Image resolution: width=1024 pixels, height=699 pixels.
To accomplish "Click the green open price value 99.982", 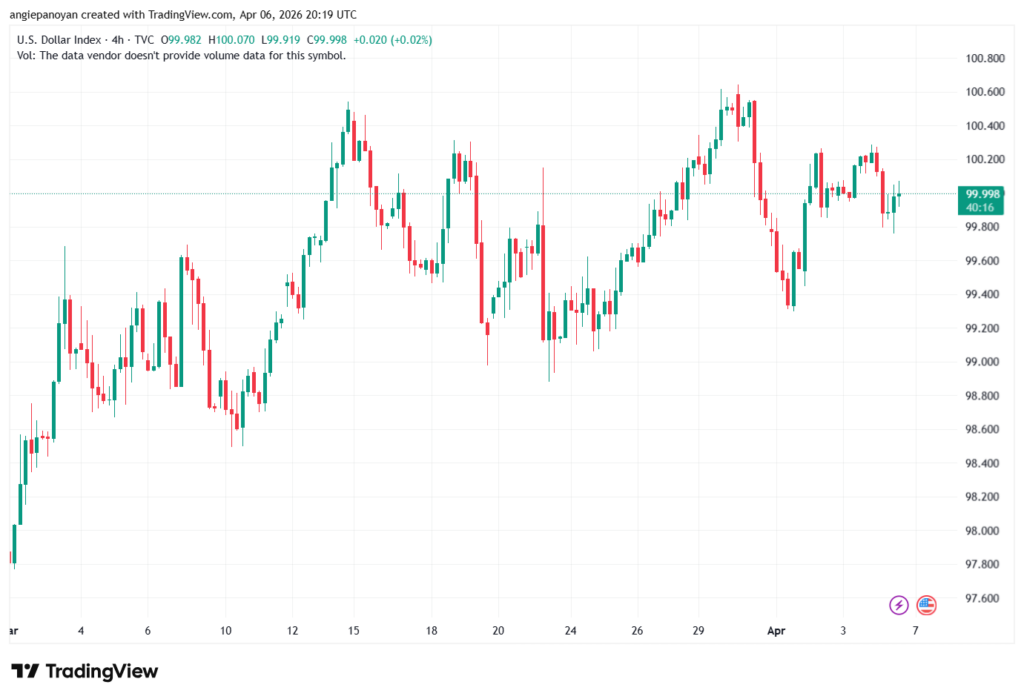I will [185, 38].
